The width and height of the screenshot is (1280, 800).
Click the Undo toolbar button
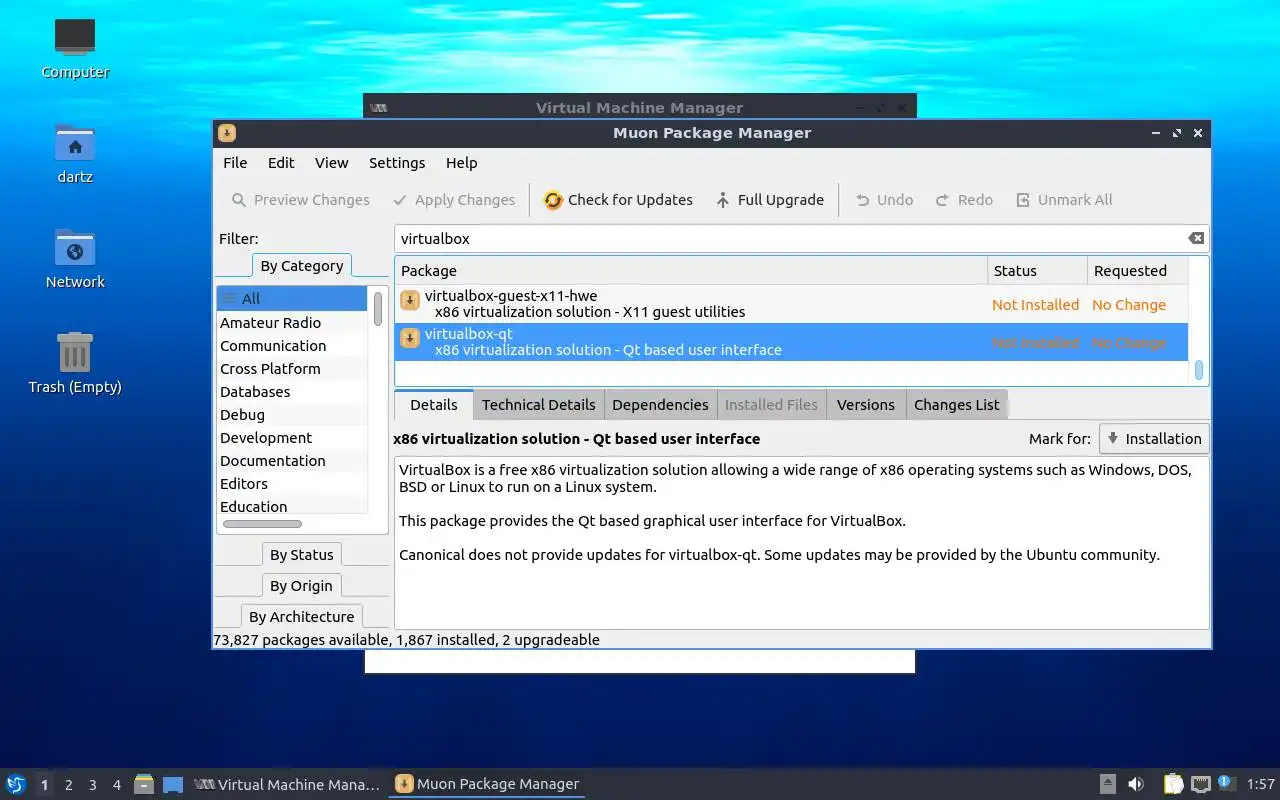[x=884, y=200]
